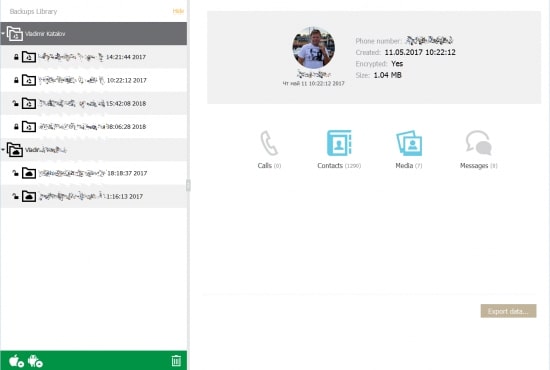
Task: Select the cloud backup 18:18:37 2017
Action: point(94,173)
